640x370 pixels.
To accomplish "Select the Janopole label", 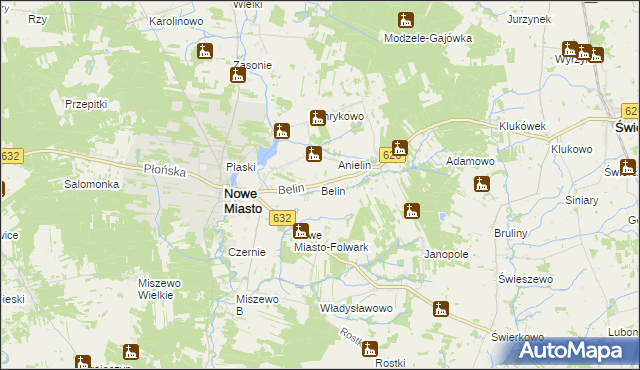I will pyautogui.click(x=446, y=255).
